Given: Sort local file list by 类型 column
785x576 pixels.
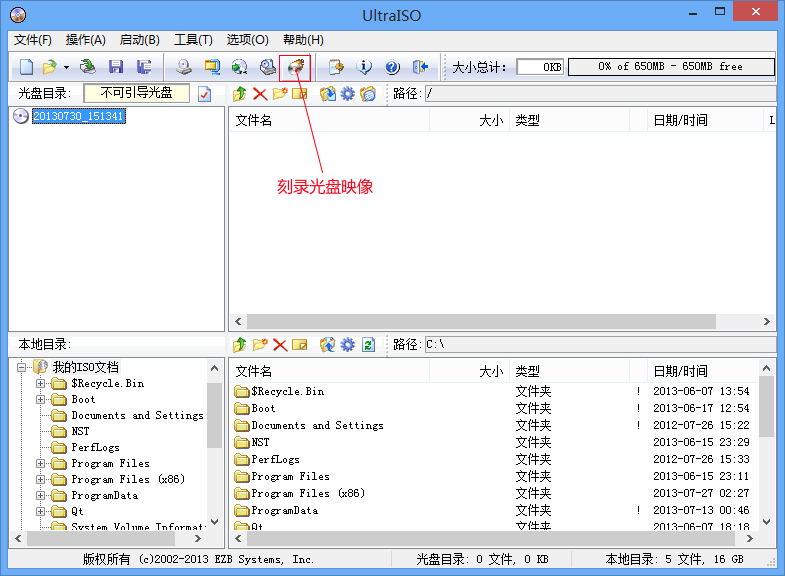Looking at the screenshot, I should [x=569, y=371].
